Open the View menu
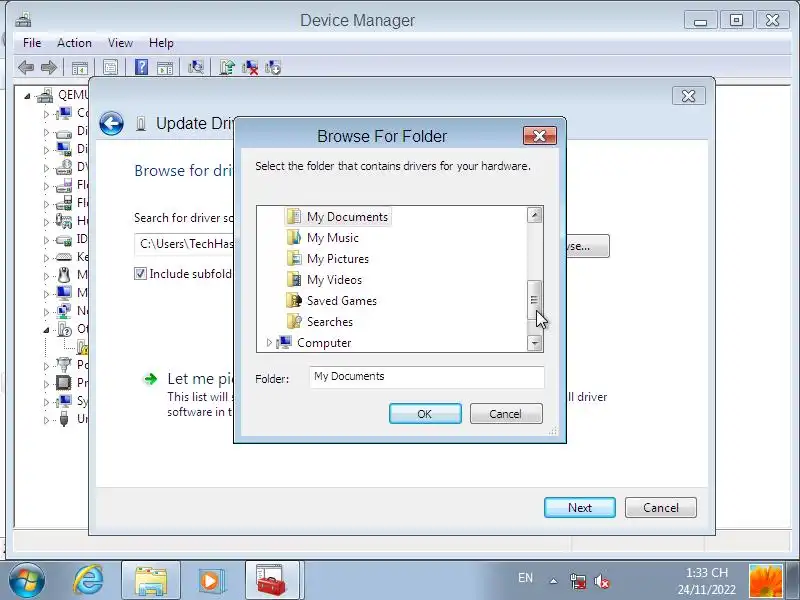Viewport: 800px width, 600px height. pyautogui.click(x=120, y=43)
